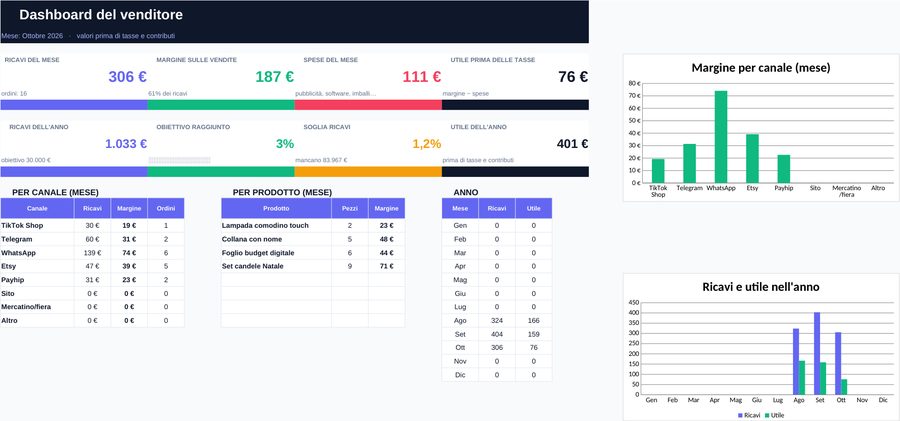The height and width of the screenshot is (421, 900).
Task: Select the "1,2%" revenue threshold value
Action: 426,144
